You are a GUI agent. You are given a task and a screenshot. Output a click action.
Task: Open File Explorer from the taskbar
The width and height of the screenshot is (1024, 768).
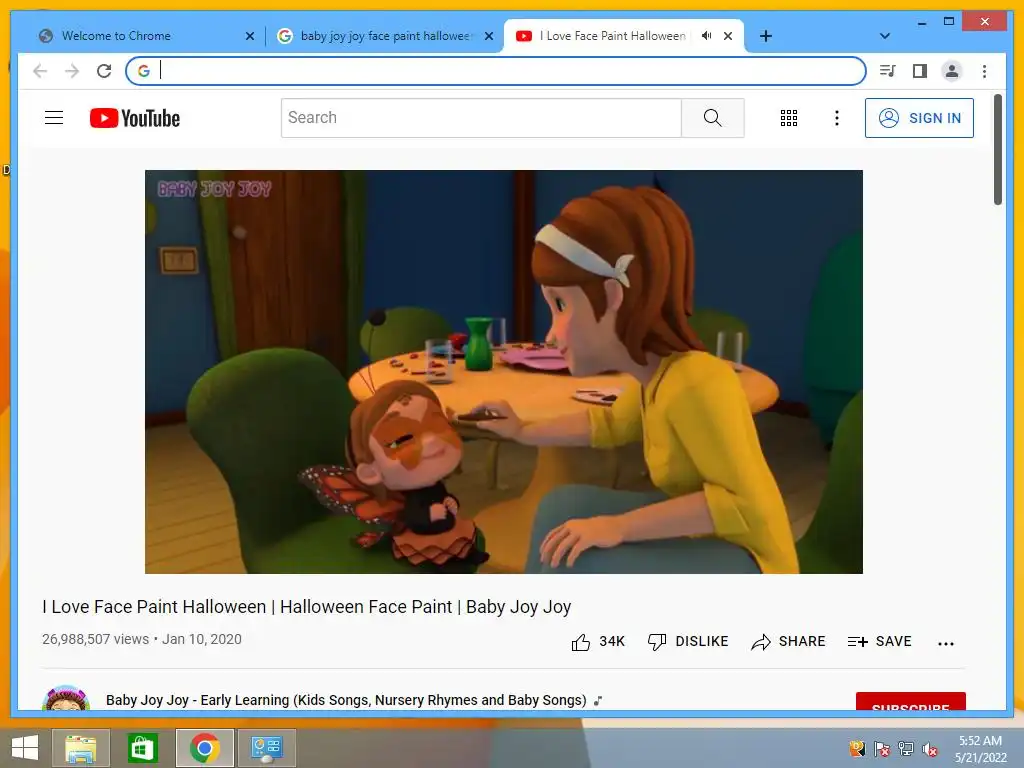(x=80, y=748)
